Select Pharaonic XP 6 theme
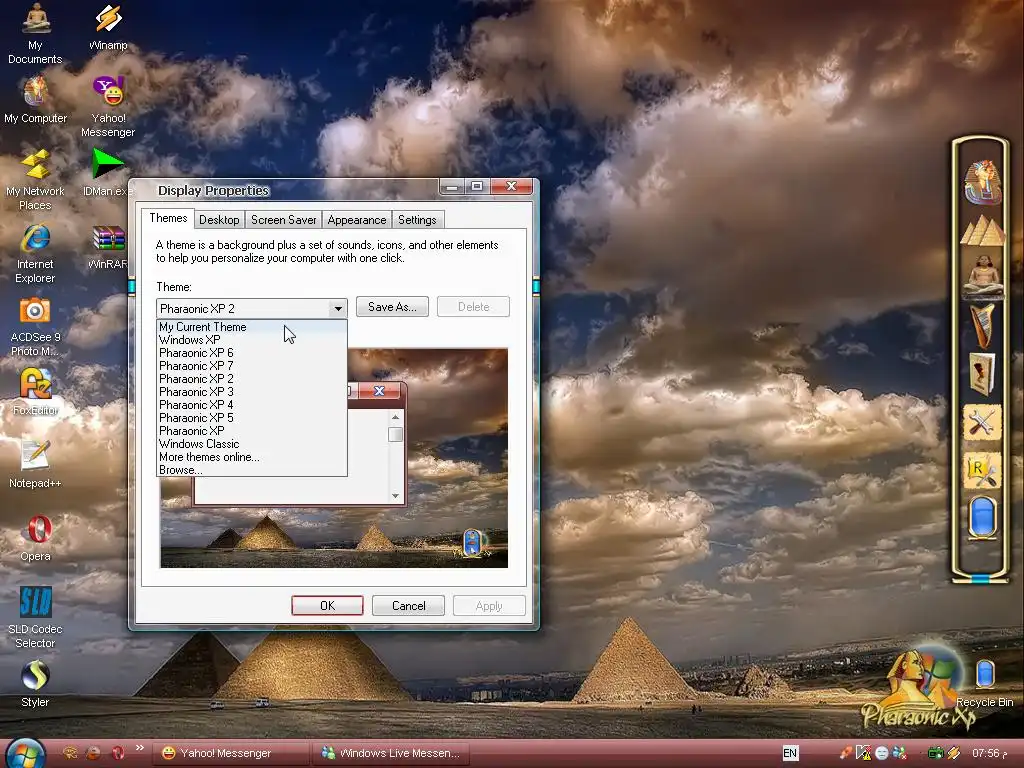The height and width of the screenshot is (768, 1024). tap(251, 353)
